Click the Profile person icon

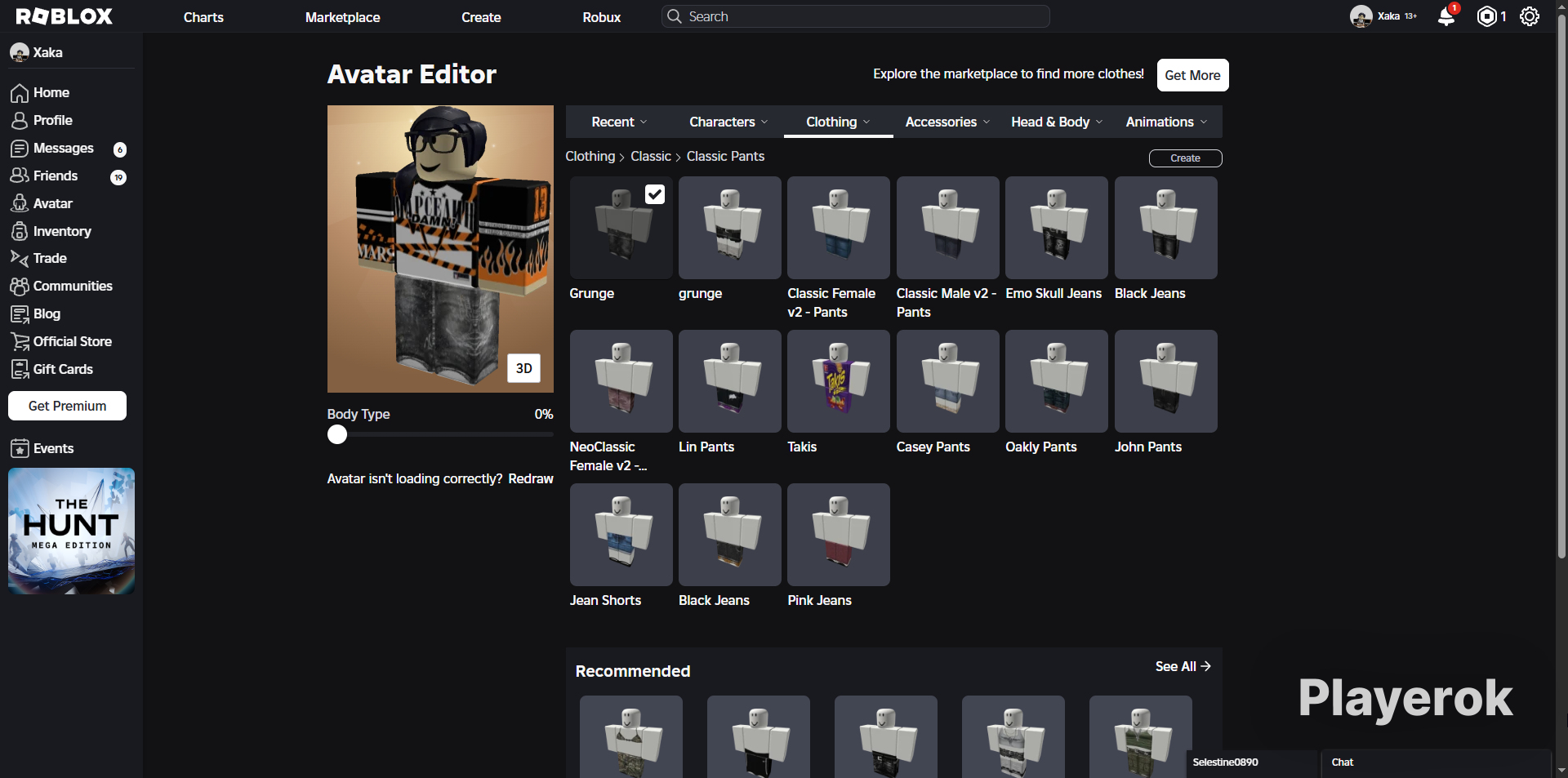[20, 121]
